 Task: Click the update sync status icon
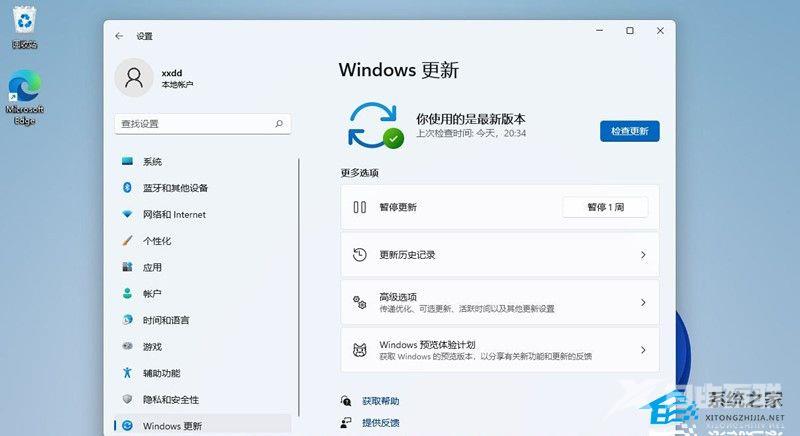(375, 125)
